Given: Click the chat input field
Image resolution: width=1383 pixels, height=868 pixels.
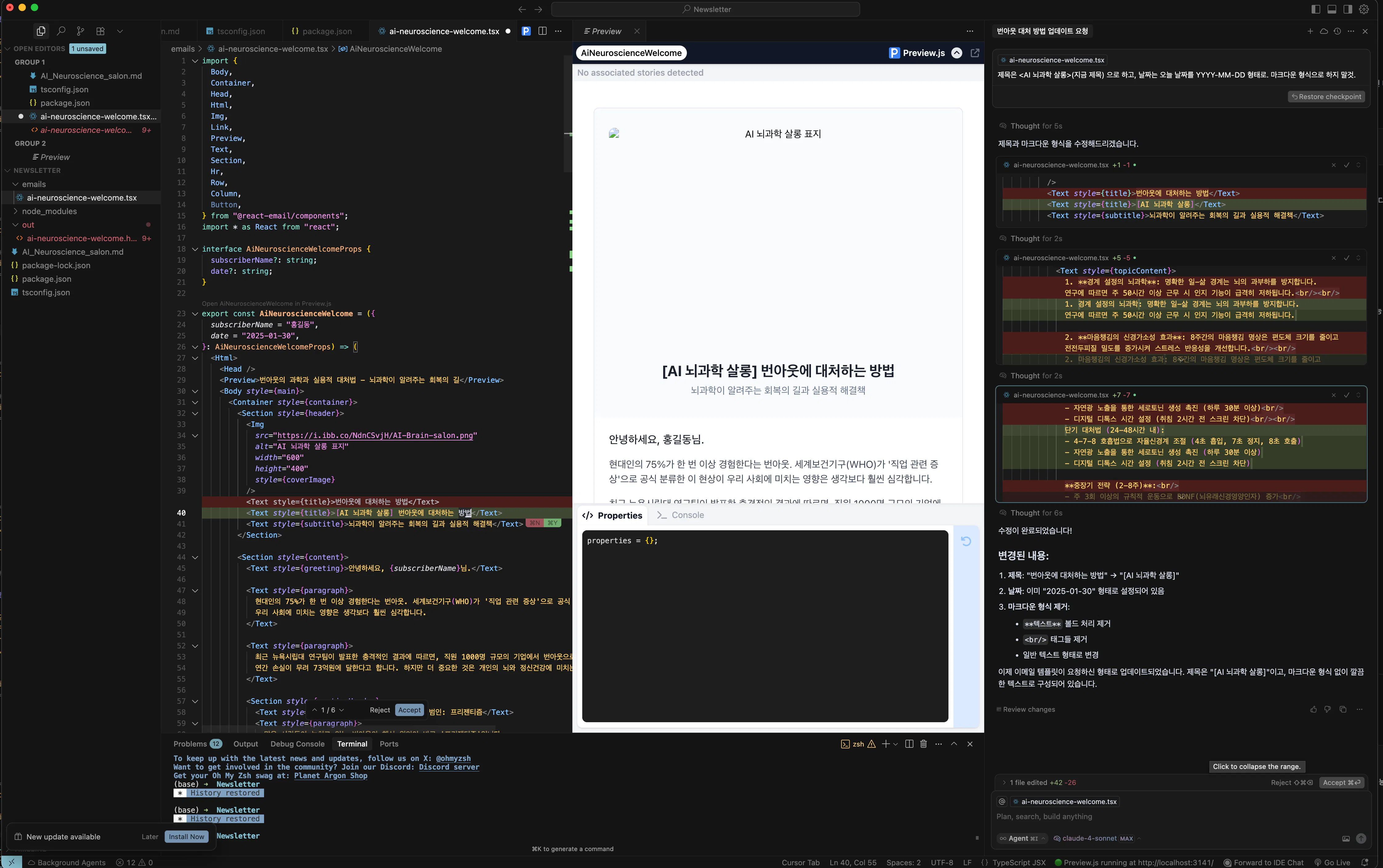Looking at the screenshot, I should click(1172, 816).
